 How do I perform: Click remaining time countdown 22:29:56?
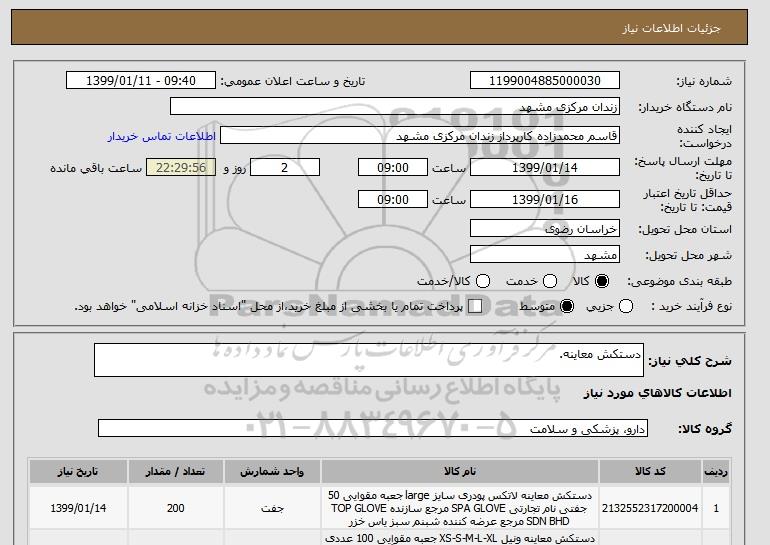[181, 167]
